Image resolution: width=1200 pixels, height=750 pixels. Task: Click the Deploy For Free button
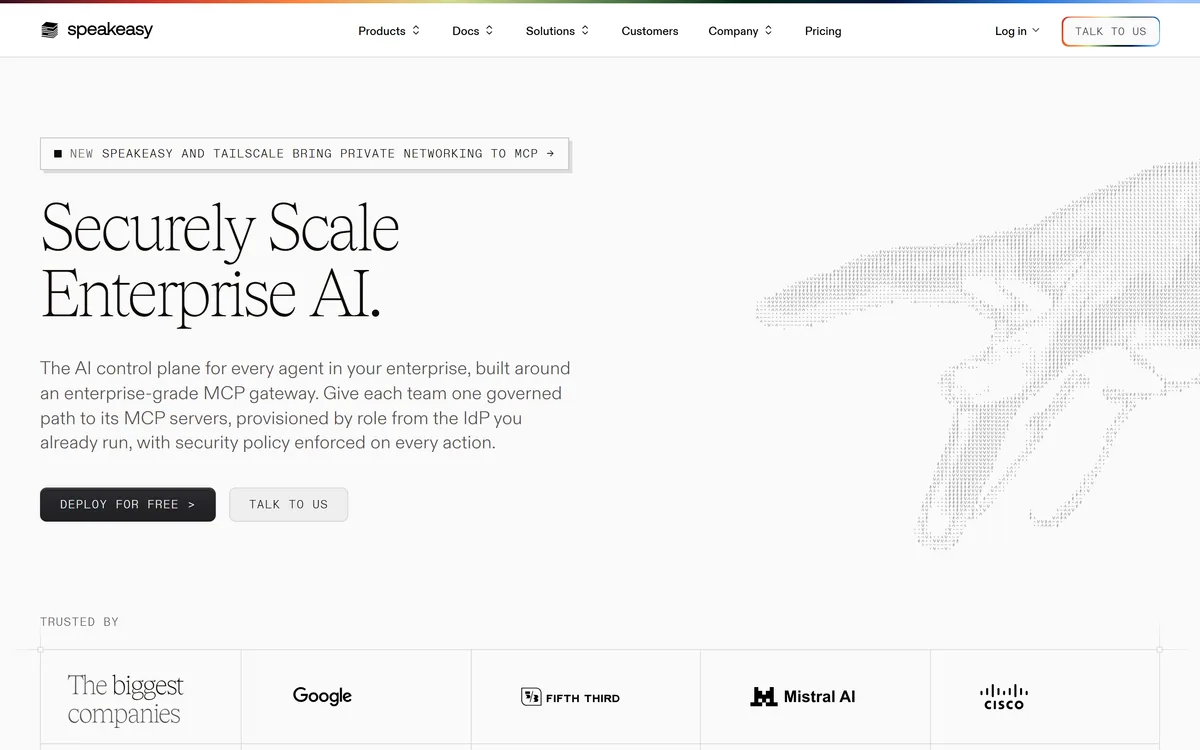click(x=128, y=504)
